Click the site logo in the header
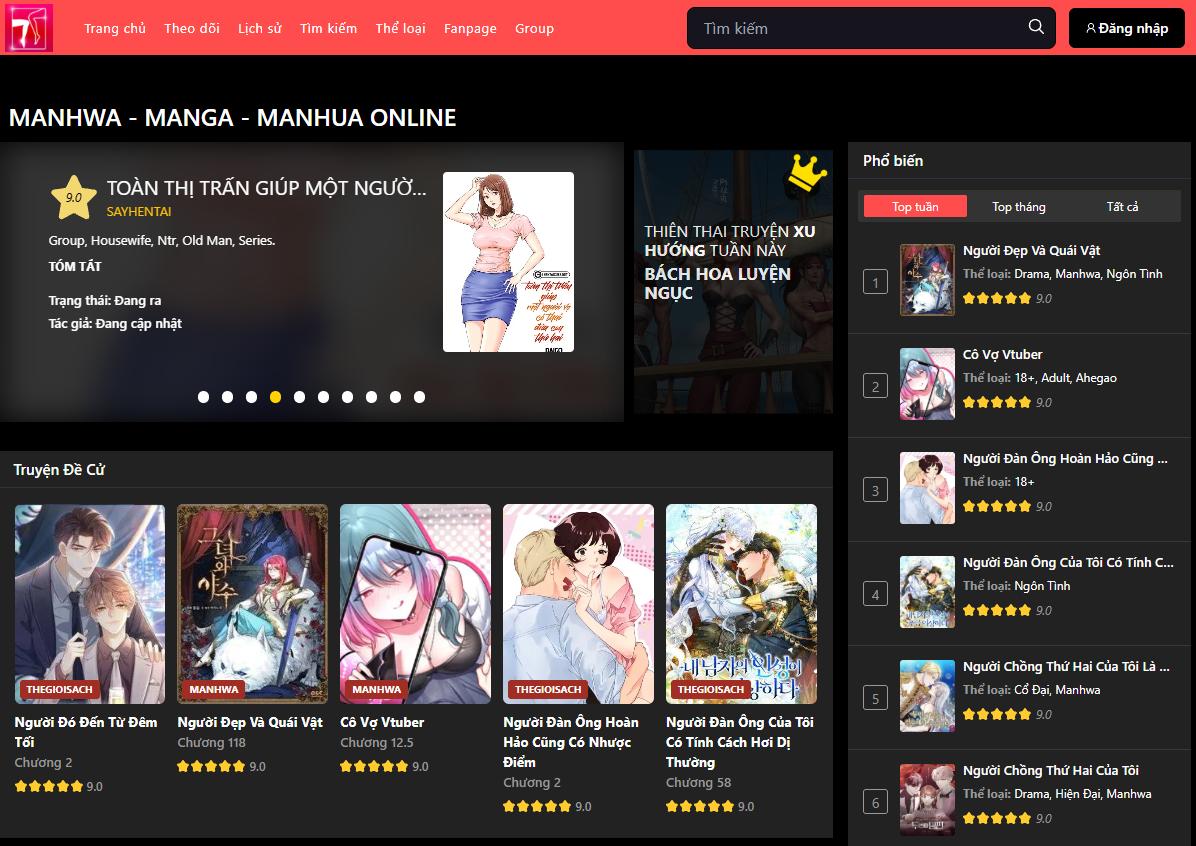This screenshot has width=1196, height=846. tap(28, 28)
